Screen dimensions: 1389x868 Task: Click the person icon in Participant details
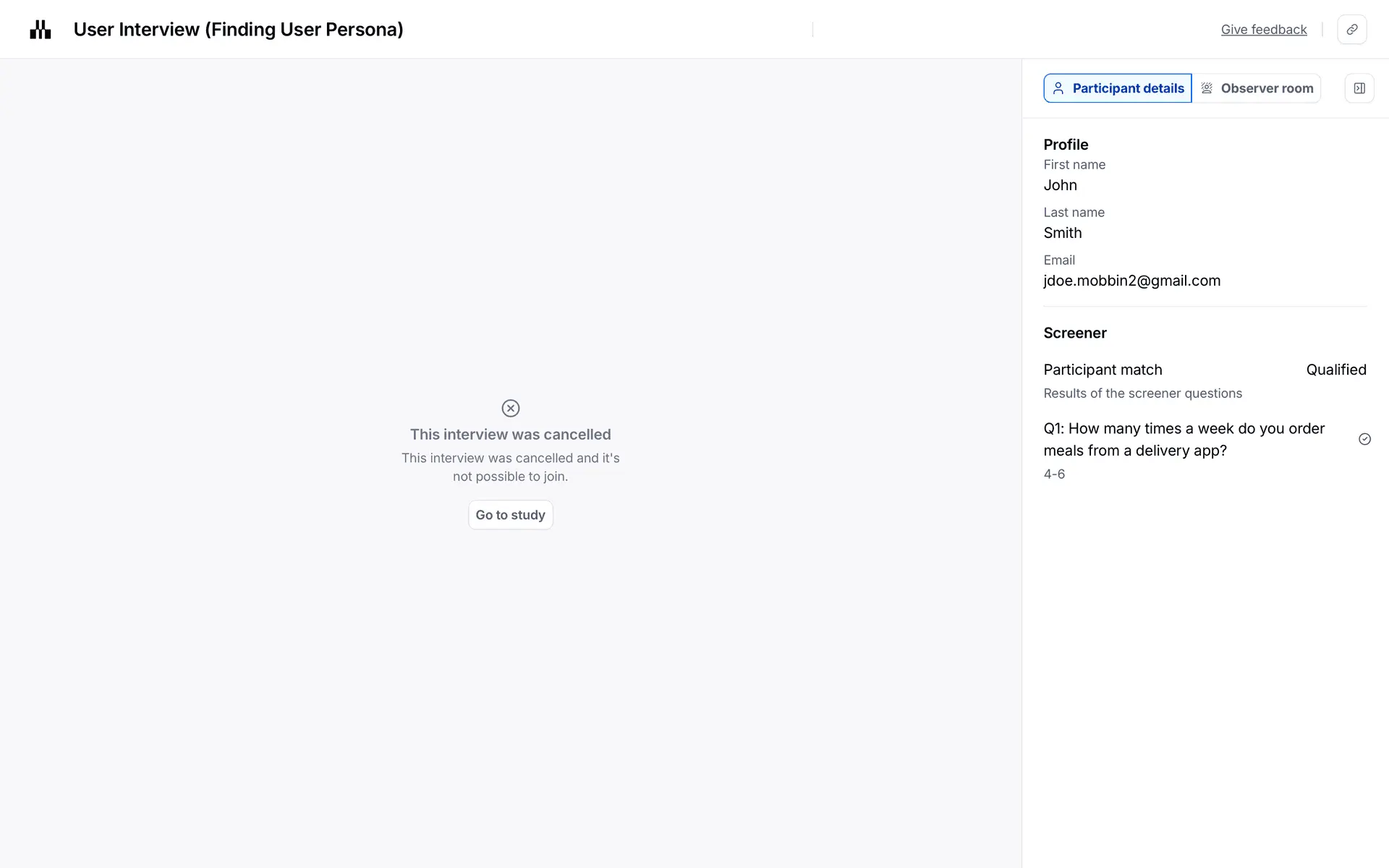pos(1058,88)
